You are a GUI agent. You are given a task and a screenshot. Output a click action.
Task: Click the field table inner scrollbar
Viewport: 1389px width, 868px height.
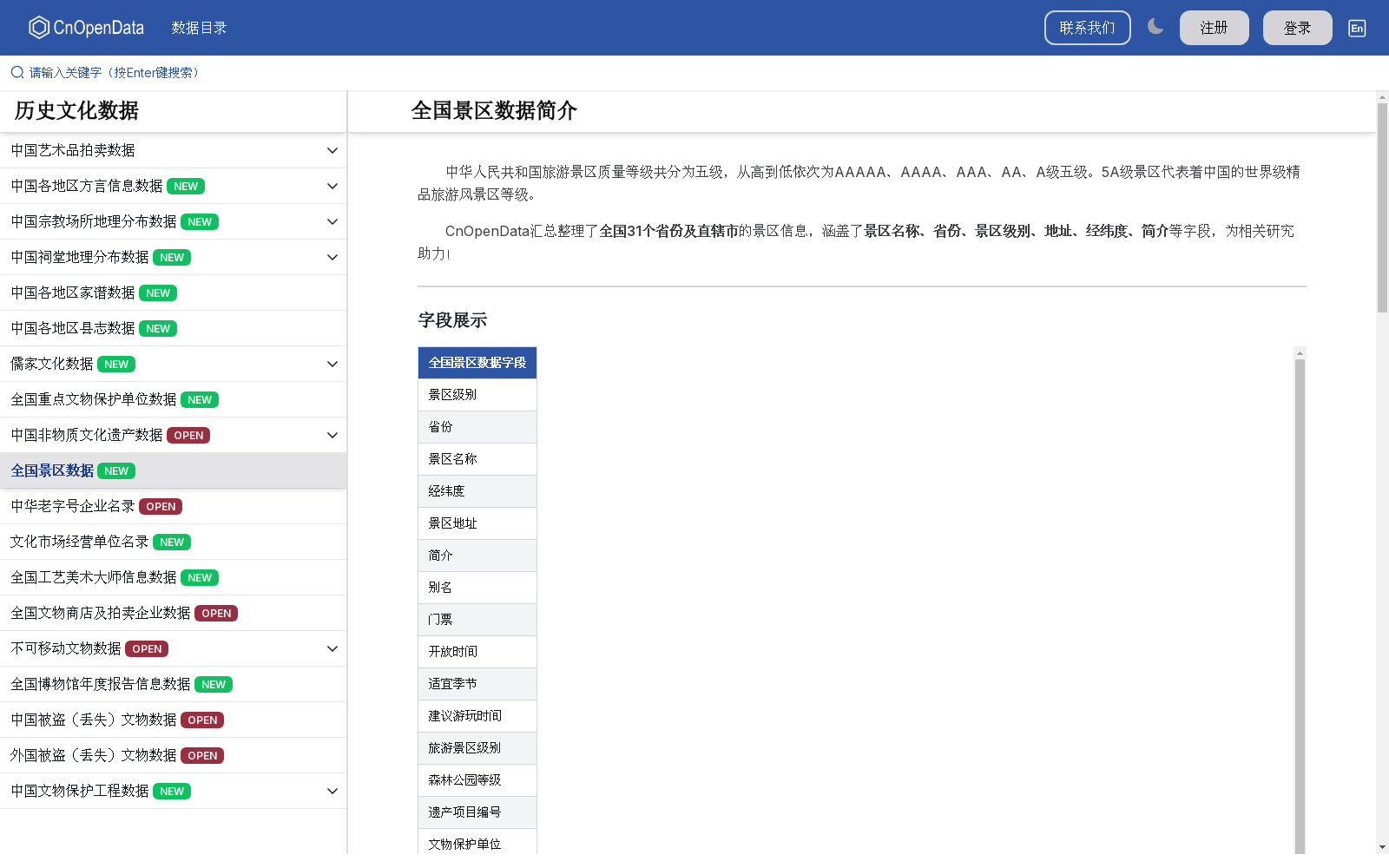coord(1300,605)
